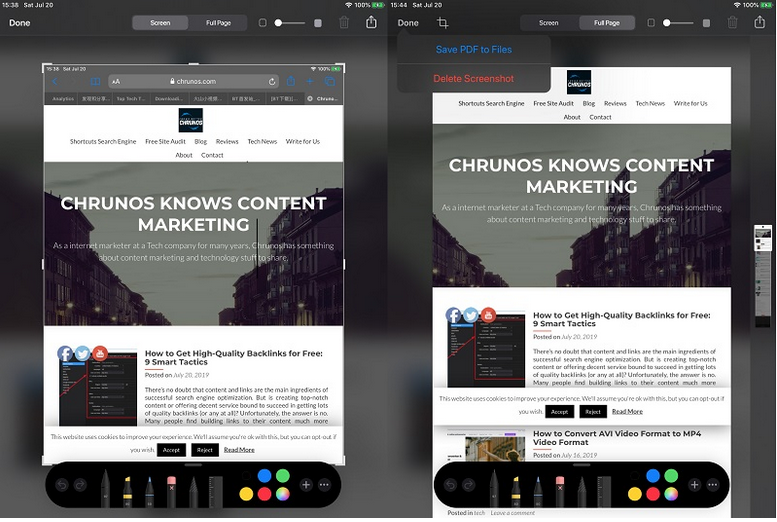Pick the red color swatch in the left toolbar
The image size is (777, 522).
(x=265, y=494)
